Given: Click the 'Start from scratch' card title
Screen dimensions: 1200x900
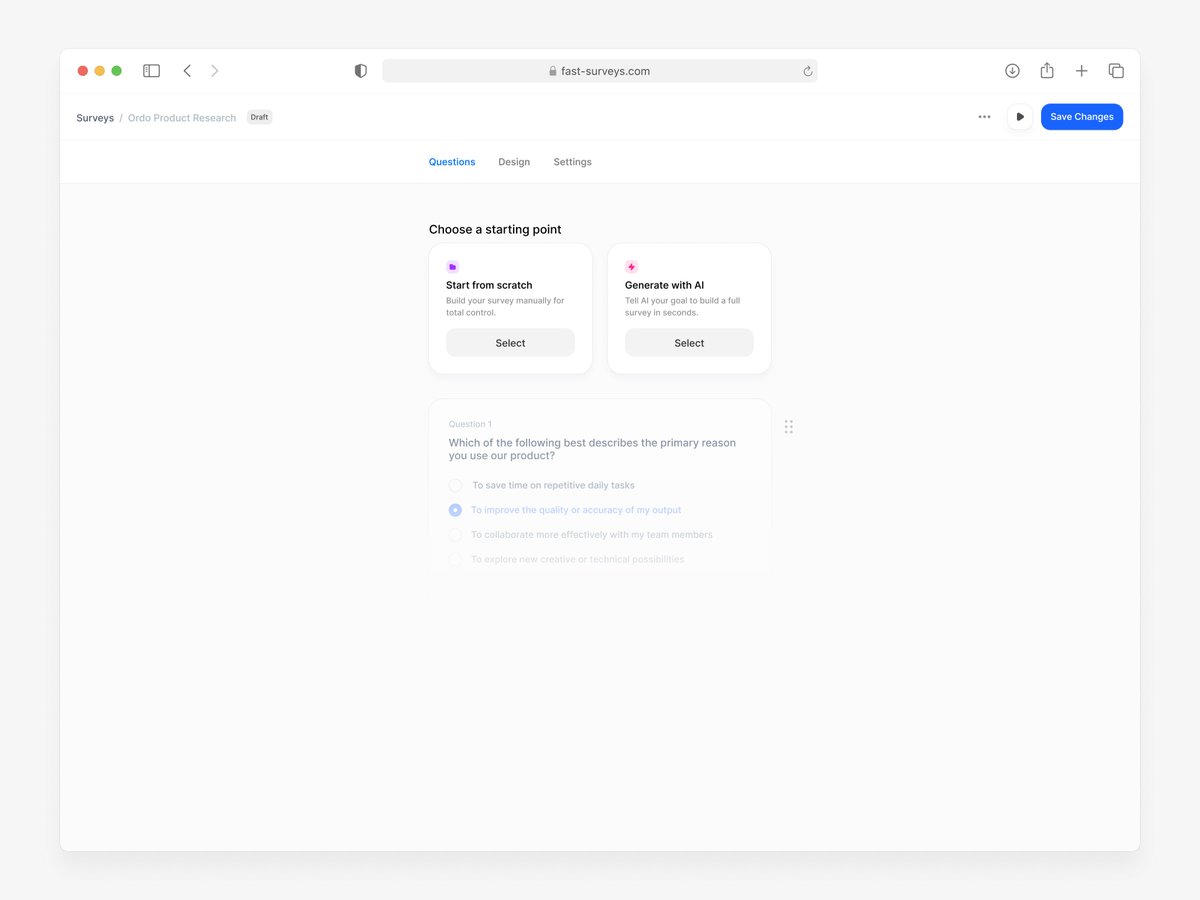Looking at the screenshot, I should [x=489, y=285].
